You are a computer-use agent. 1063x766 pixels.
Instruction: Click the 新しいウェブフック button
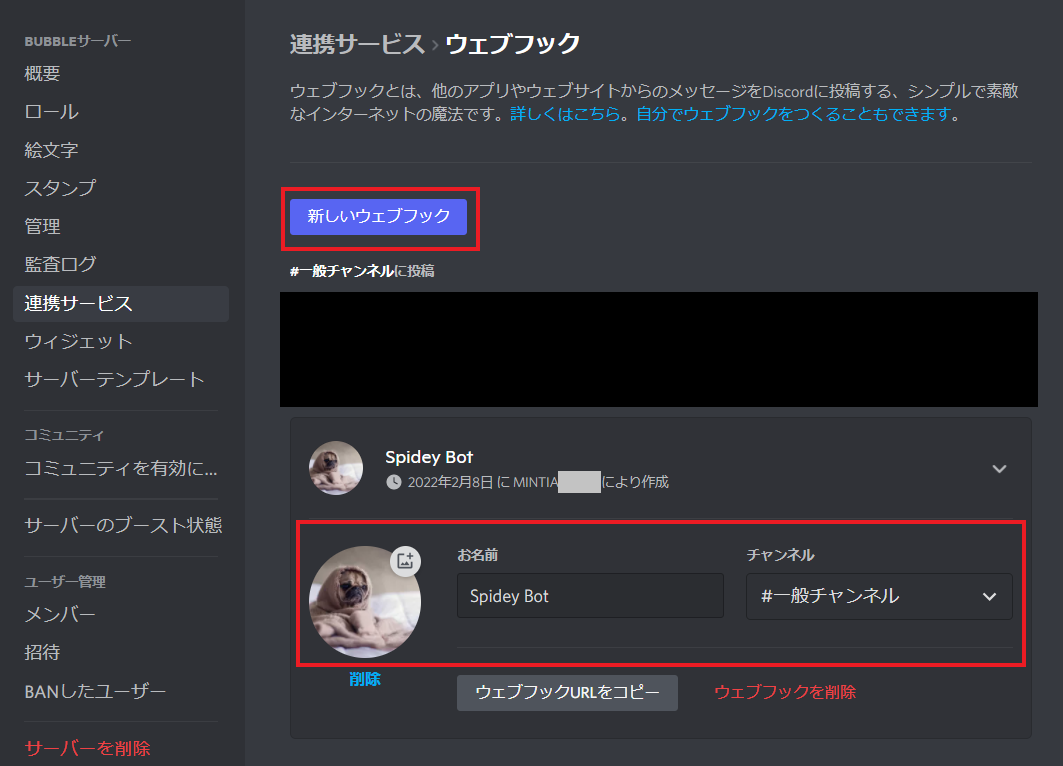pos(380,215)
